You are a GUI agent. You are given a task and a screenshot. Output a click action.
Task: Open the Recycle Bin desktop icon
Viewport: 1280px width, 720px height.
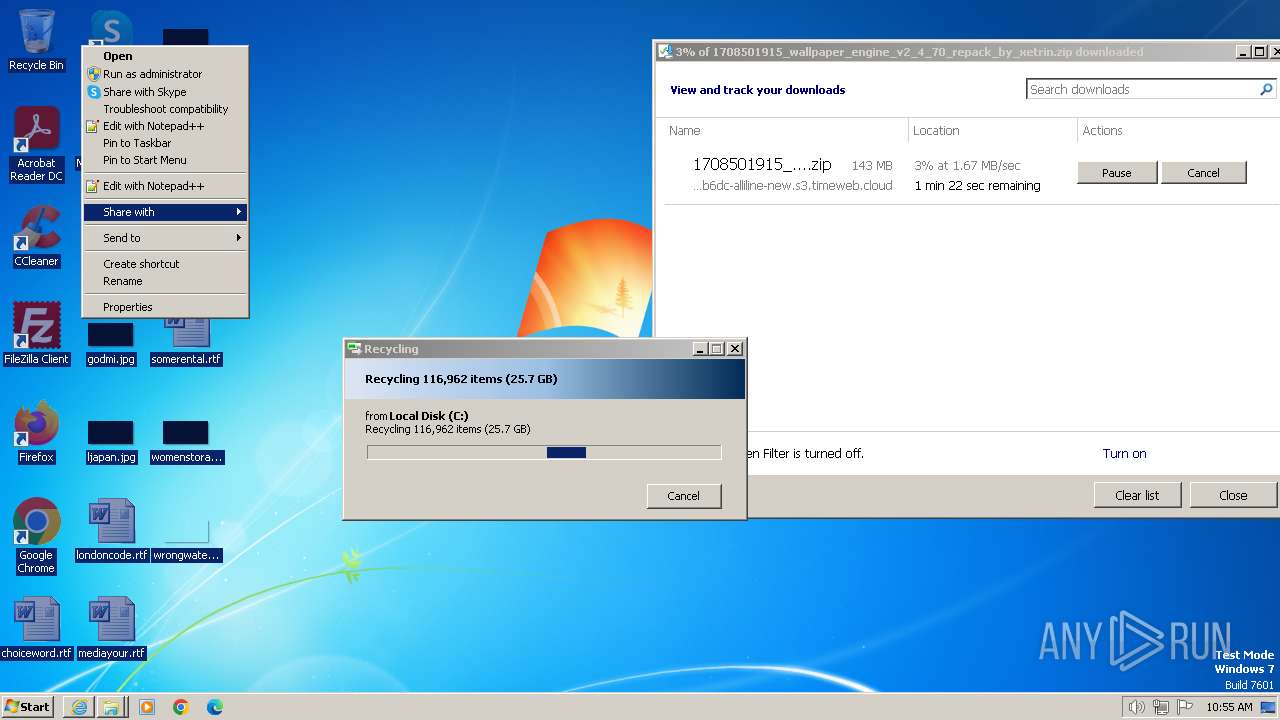[36, 40]
